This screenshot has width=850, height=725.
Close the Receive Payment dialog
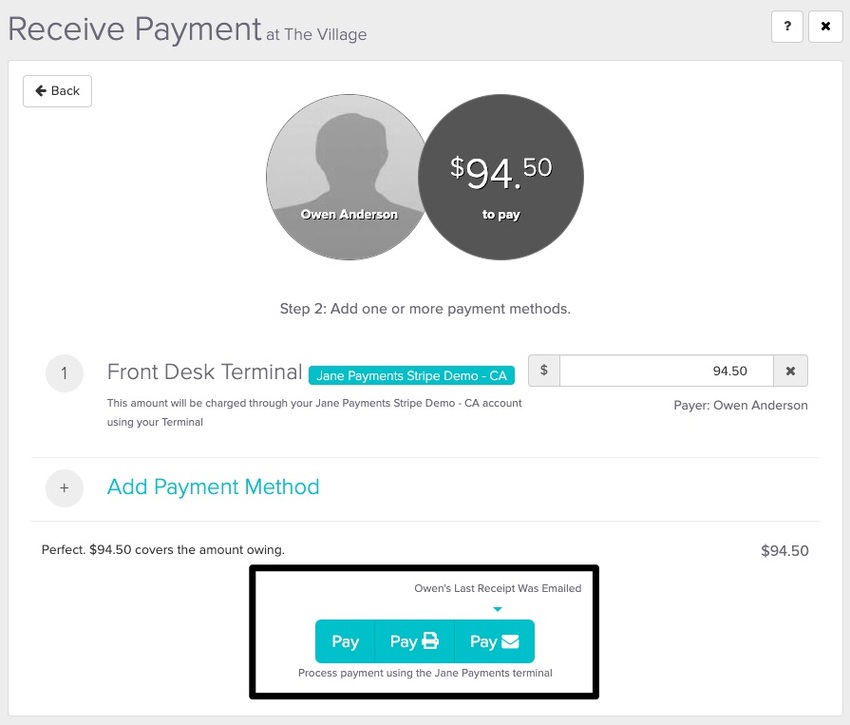[825, 27]
